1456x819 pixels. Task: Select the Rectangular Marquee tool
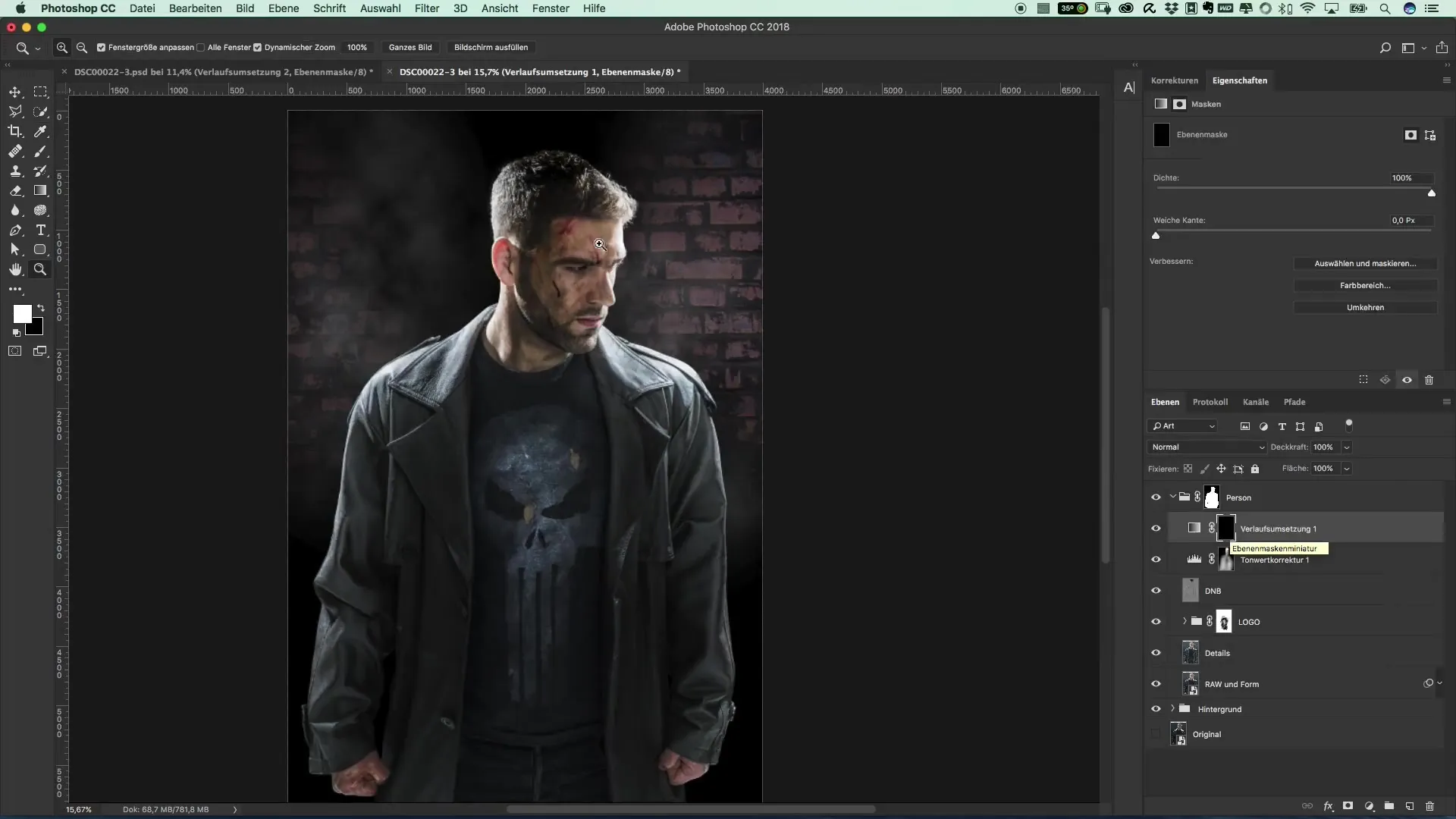coord(40,92)
